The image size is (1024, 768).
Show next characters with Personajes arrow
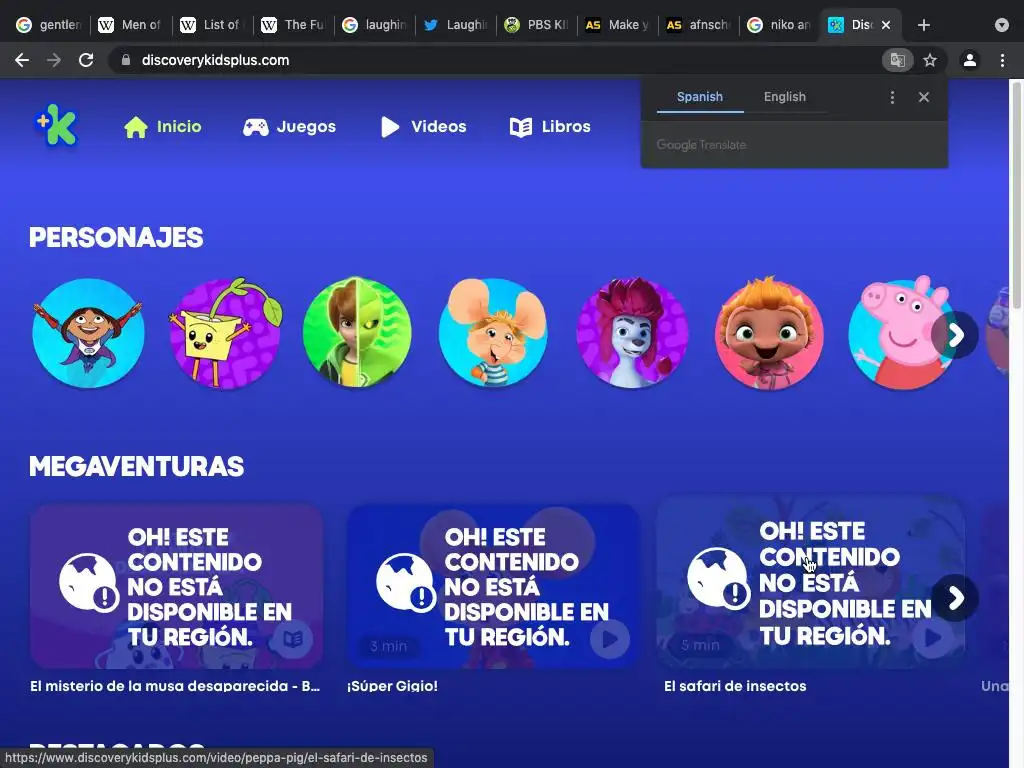point(955,335)
